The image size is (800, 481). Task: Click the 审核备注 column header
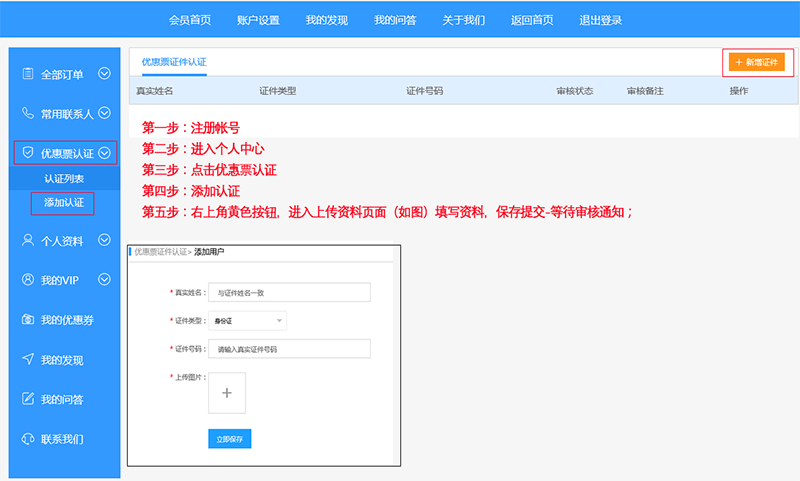645,91
